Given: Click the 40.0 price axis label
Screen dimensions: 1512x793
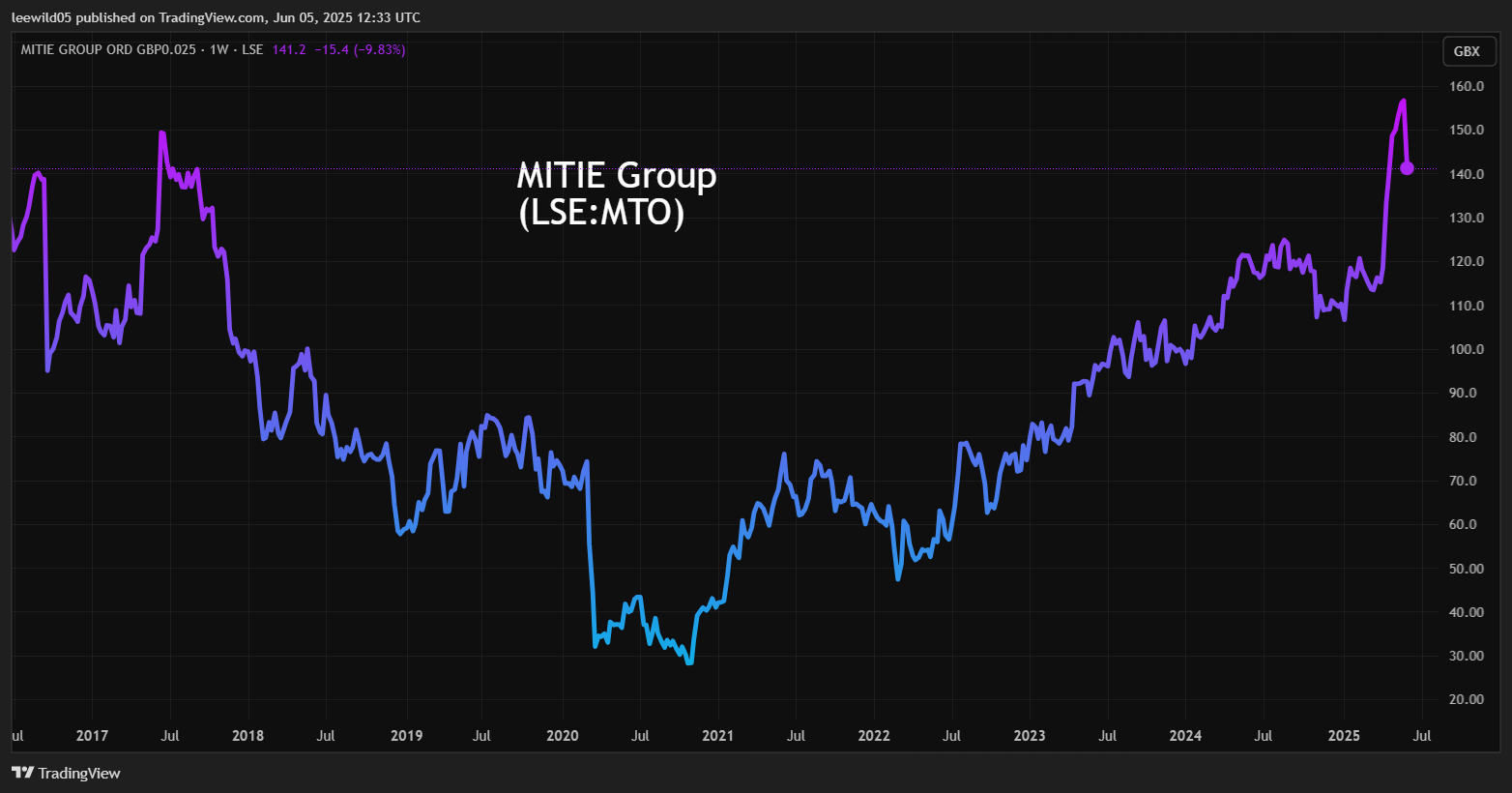Looking at the screenshot, I should coord(1467,612).
